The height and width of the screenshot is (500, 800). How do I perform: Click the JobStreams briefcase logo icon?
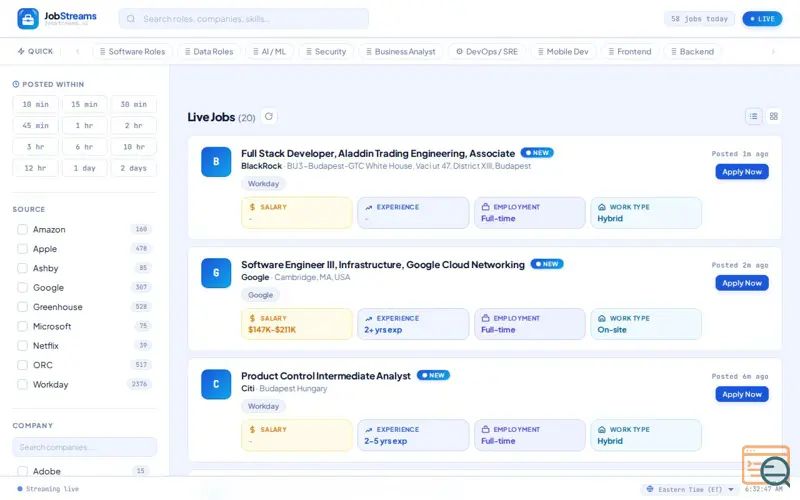click(28, 19)
